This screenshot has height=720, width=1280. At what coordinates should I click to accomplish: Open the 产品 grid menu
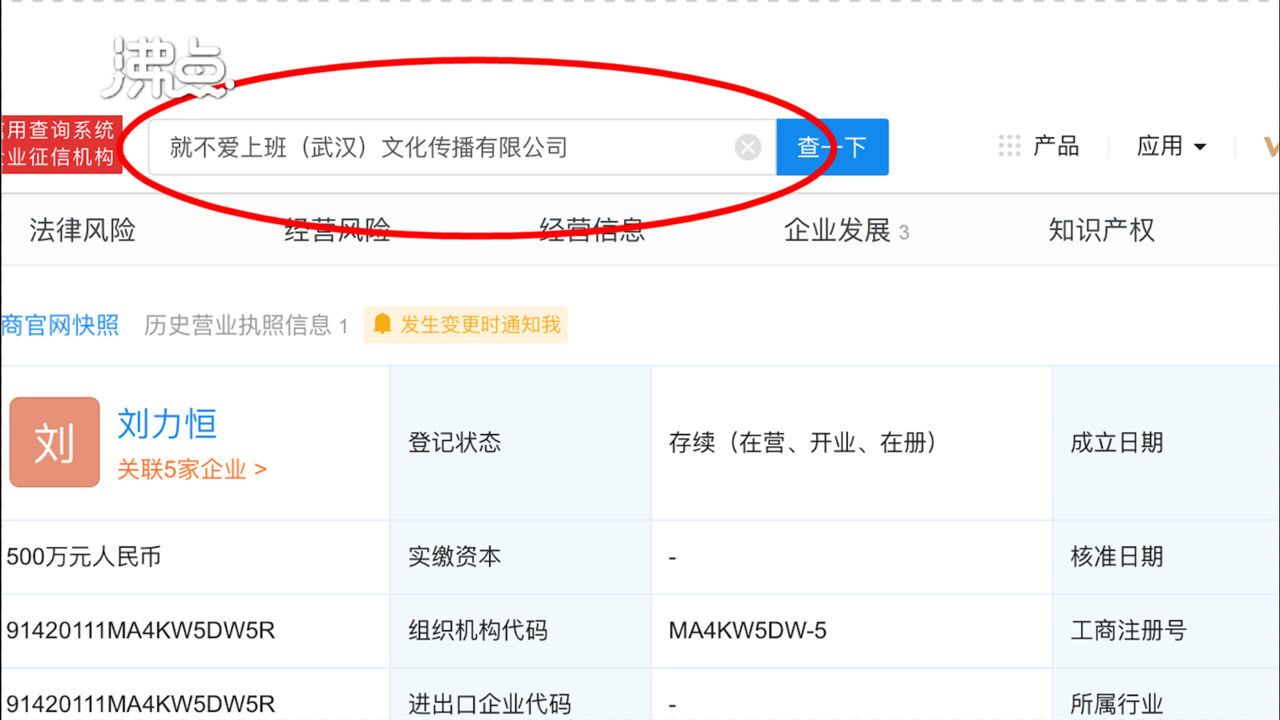point(1039,147)
